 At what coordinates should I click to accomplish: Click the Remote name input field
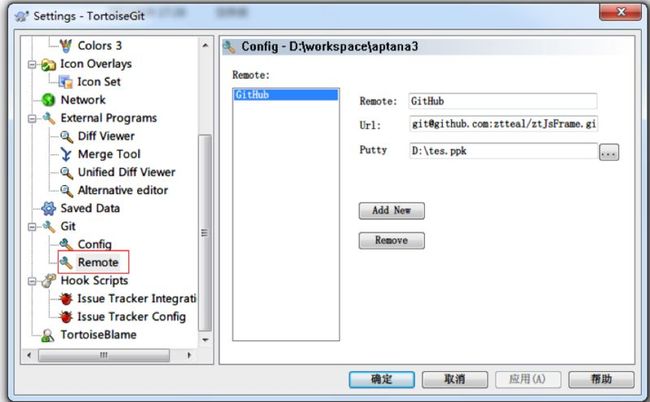point(502,101)
